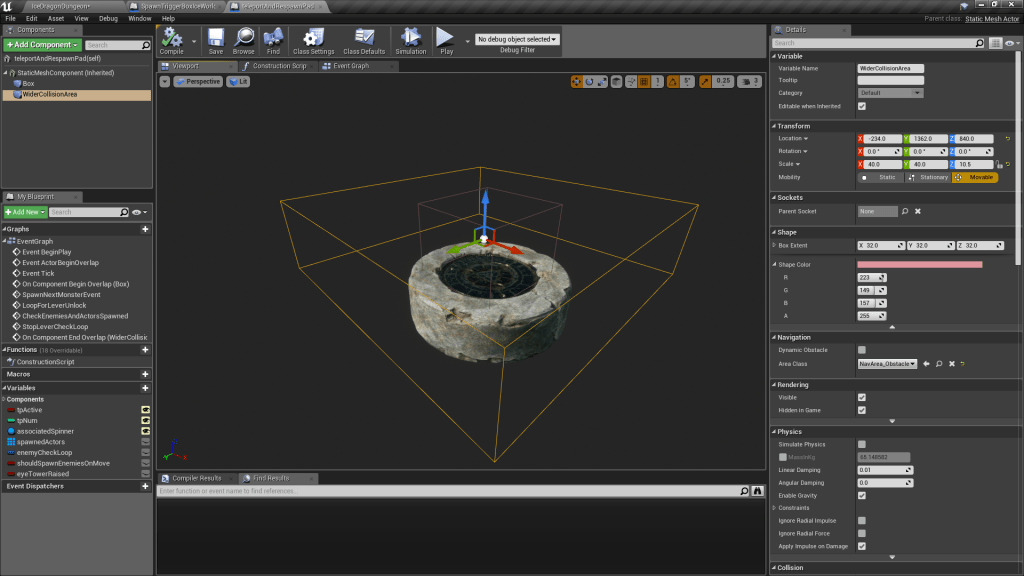Set Mobility to Static
Image resolution: width=1024 pixels, height=576 pixels.
880,177
